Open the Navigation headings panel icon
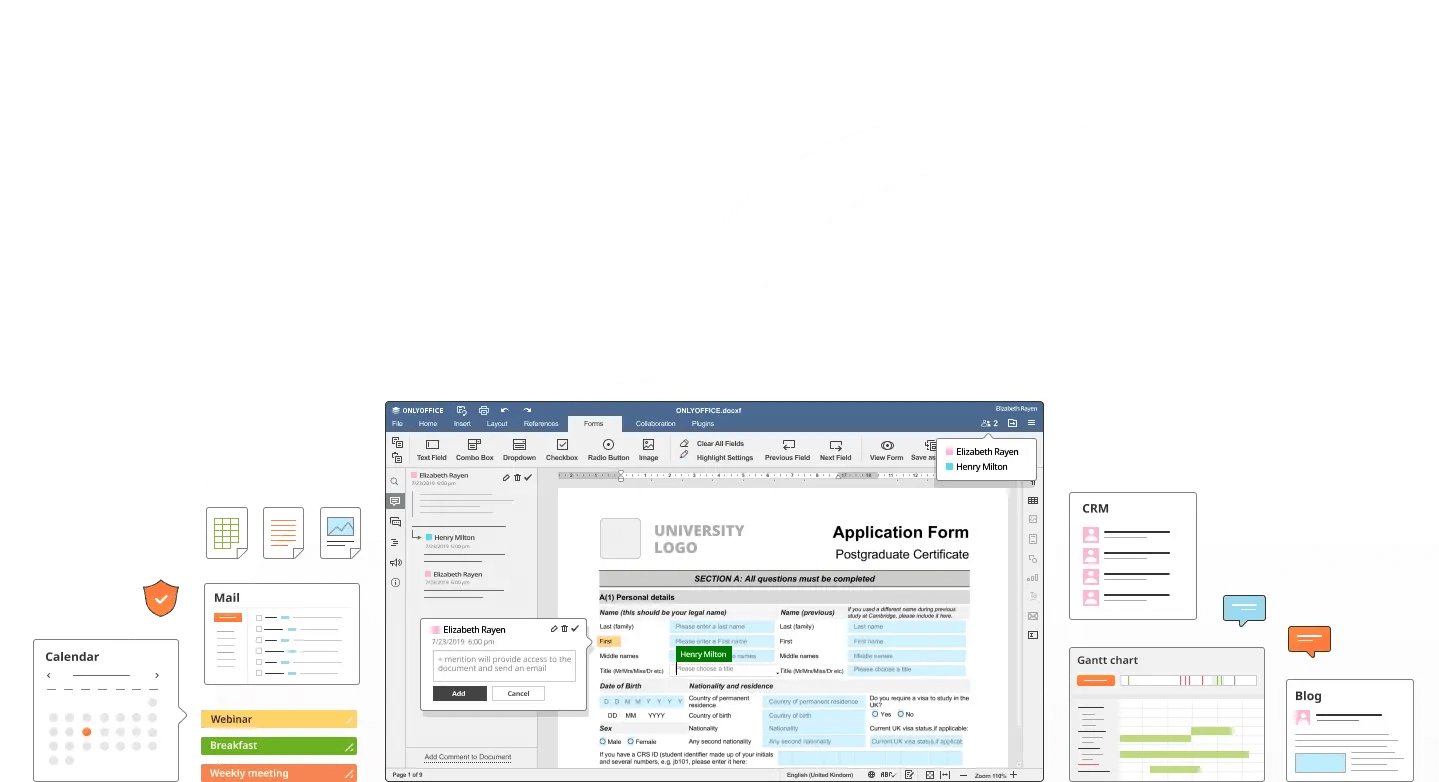 (x=395, y=542)
